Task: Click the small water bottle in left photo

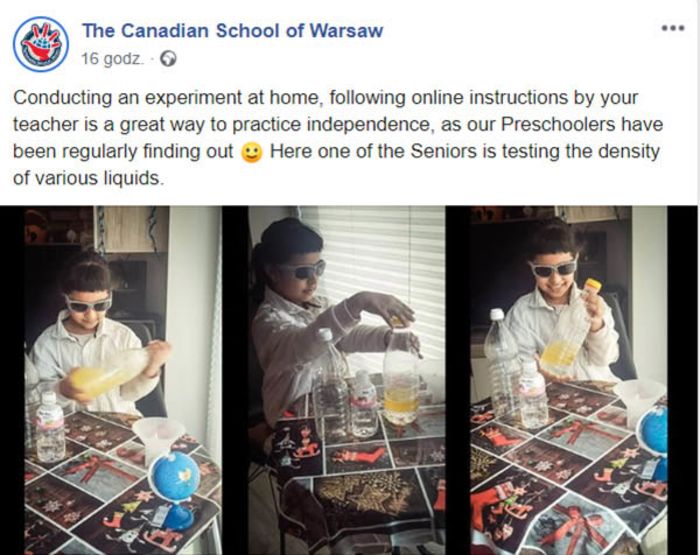Action: point(50,426)
